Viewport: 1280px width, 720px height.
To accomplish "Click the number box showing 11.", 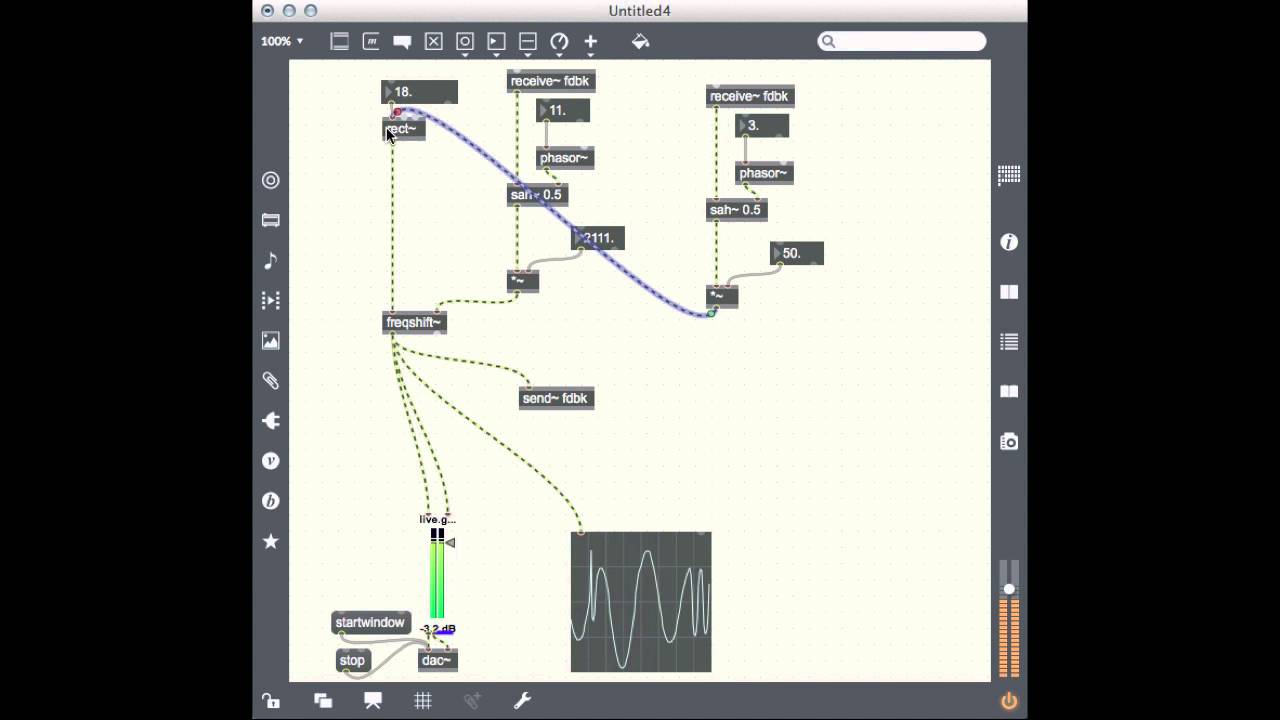I will point(563,111).
